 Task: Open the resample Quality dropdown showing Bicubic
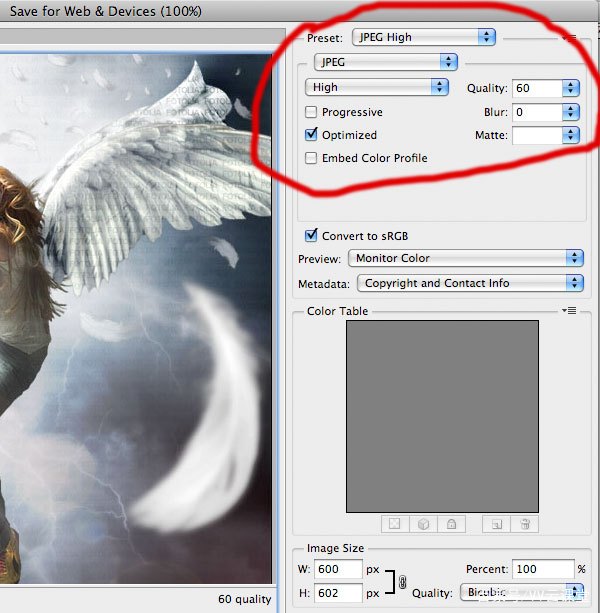(x=522, y=593)
